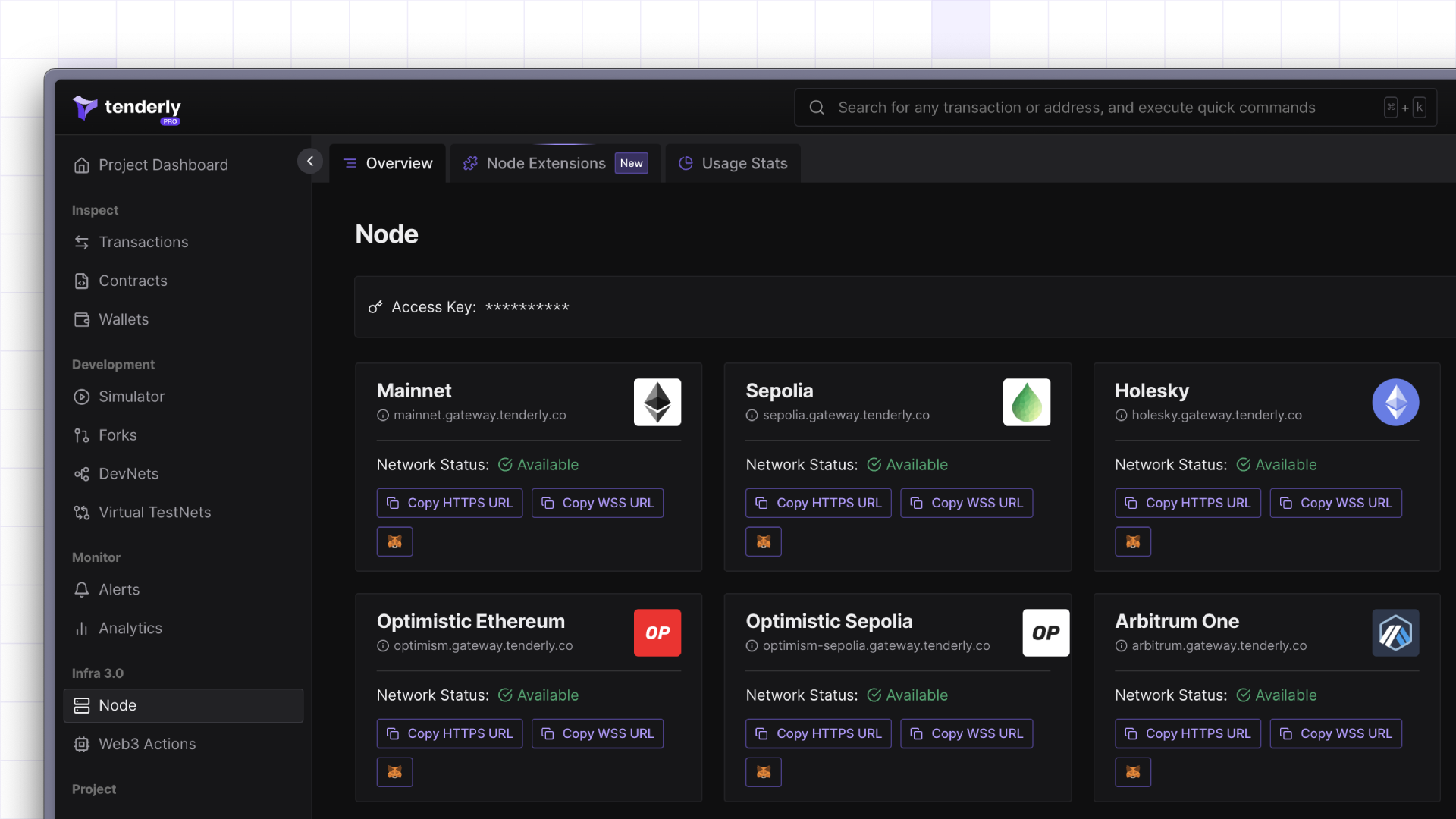Viewport: 1456px width, 819px height.
Task: Copy HTTPS URL for Mainnet
Action: [449, 503]
